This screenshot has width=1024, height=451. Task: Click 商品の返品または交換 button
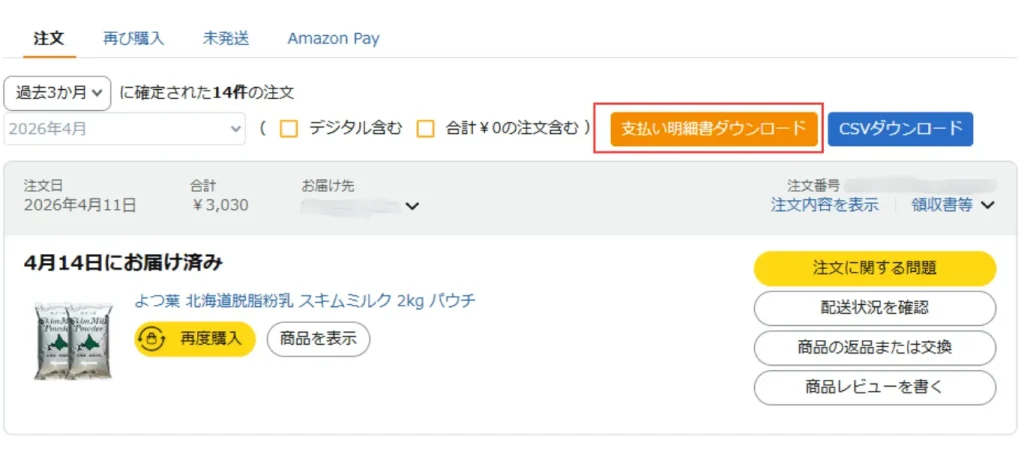tap(874, 347)
